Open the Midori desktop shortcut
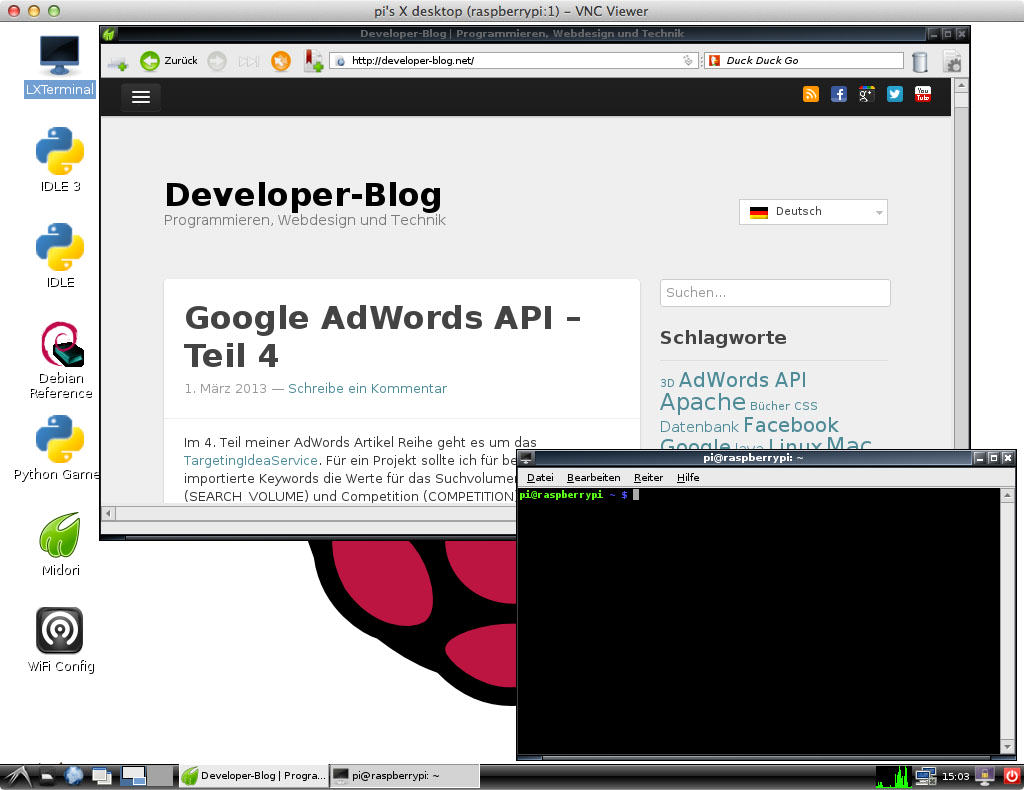The height and width of the screenshot is (790, 1024). (60, 543)
